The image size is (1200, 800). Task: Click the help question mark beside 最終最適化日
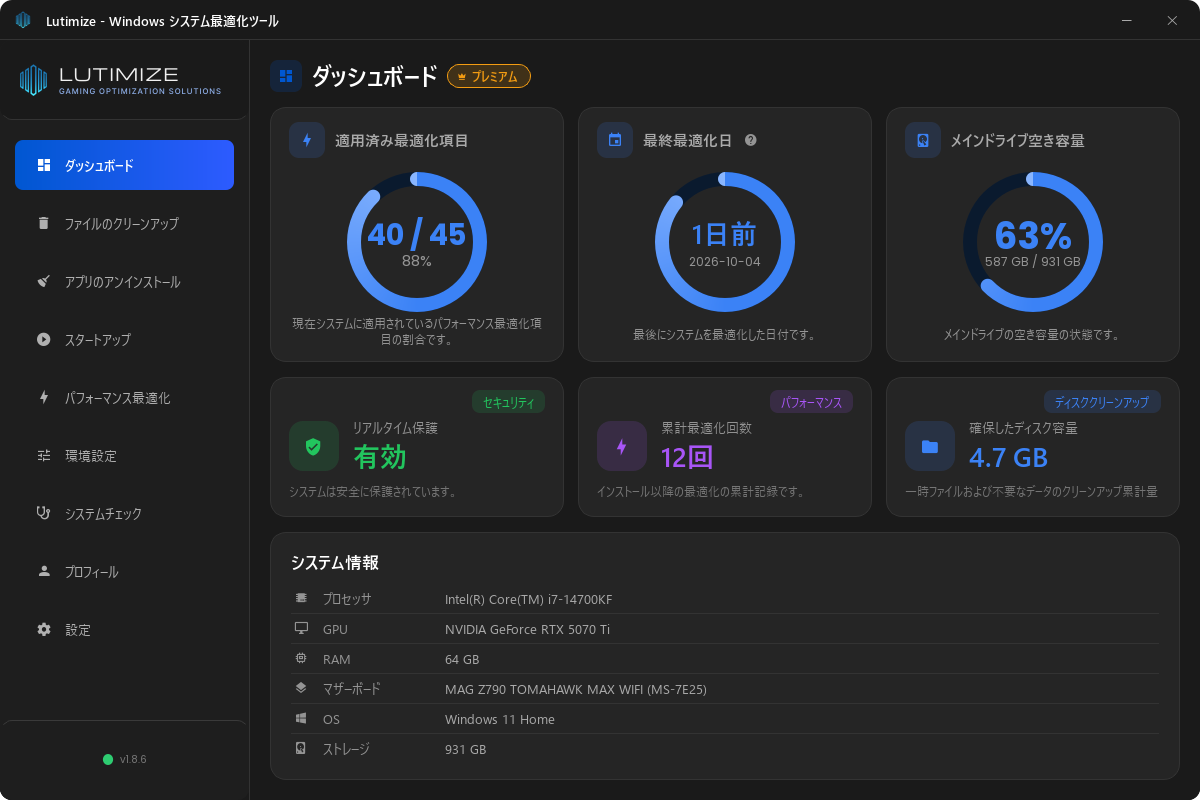click(751, 140)
